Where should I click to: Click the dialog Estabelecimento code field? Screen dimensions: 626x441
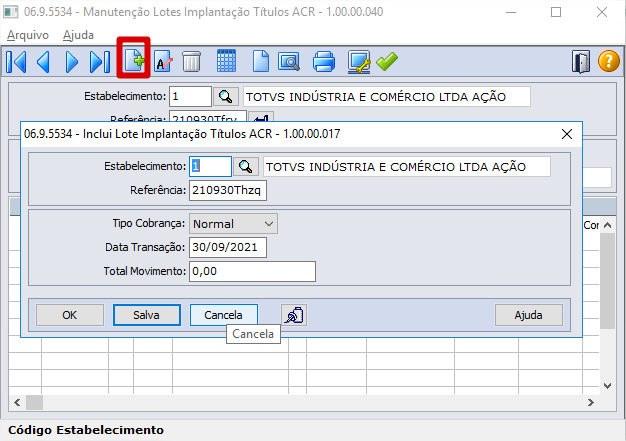(210, 166)
